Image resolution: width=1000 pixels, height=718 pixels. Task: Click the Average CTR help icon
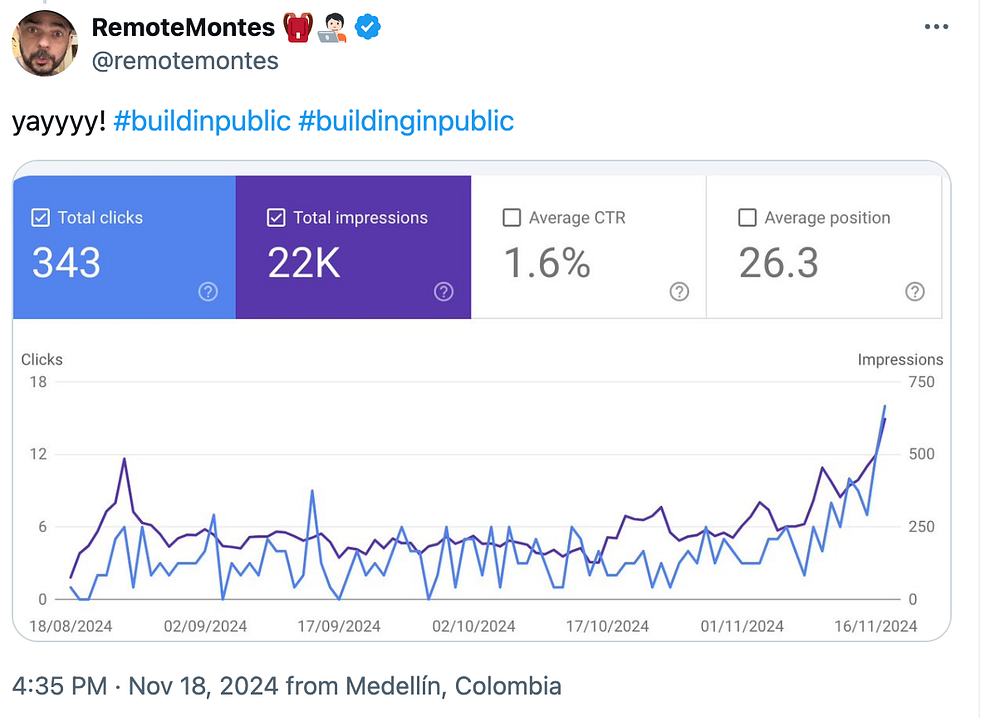(679, 292)
